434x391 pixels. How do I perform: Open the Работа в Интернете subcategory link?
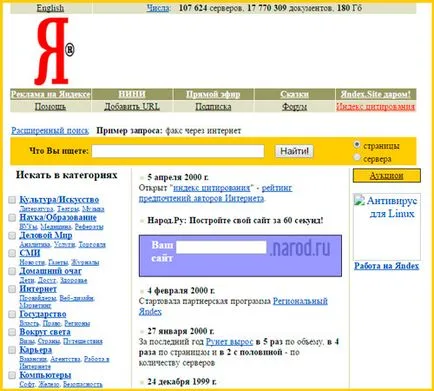pos(64,363)
